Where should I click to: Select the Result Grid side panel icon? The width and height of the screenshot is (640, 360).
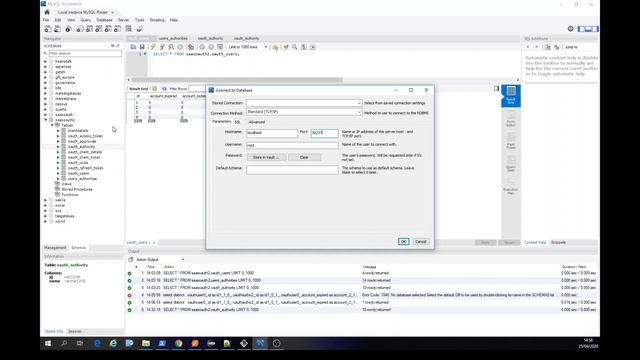point(511,96)
